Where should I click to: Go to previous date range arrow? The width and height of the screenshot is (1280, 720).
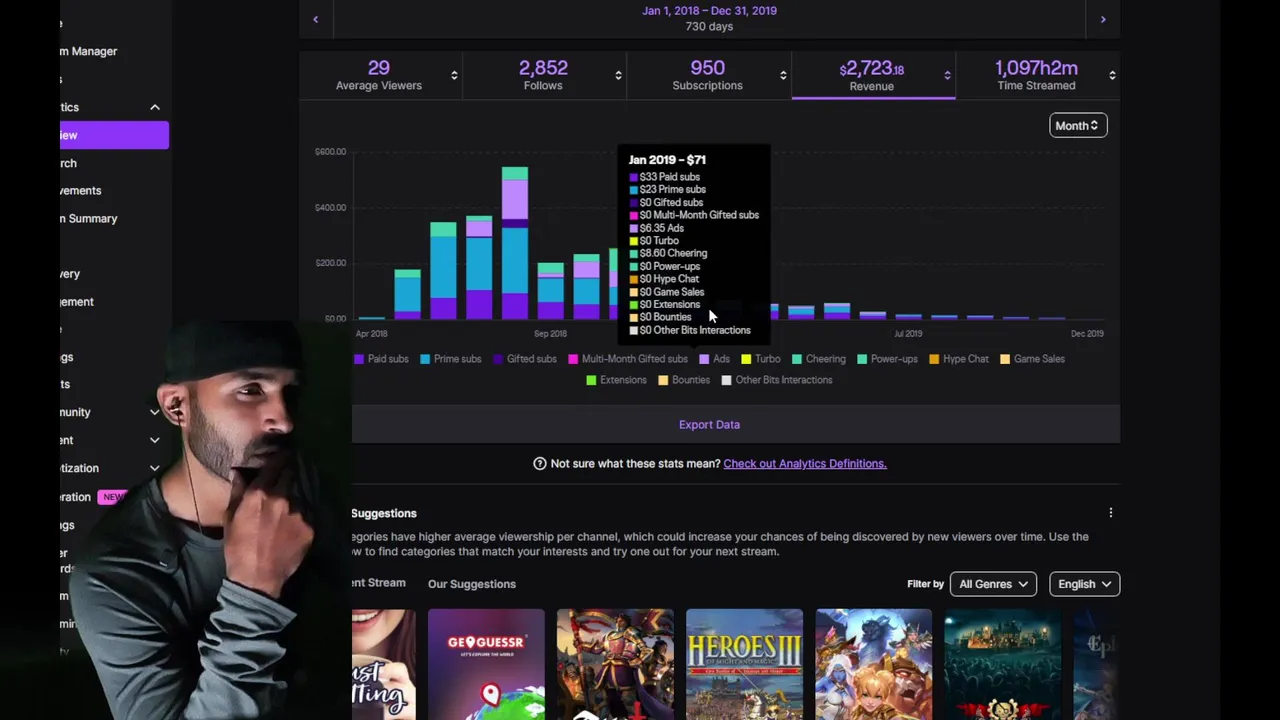point(316,19)
